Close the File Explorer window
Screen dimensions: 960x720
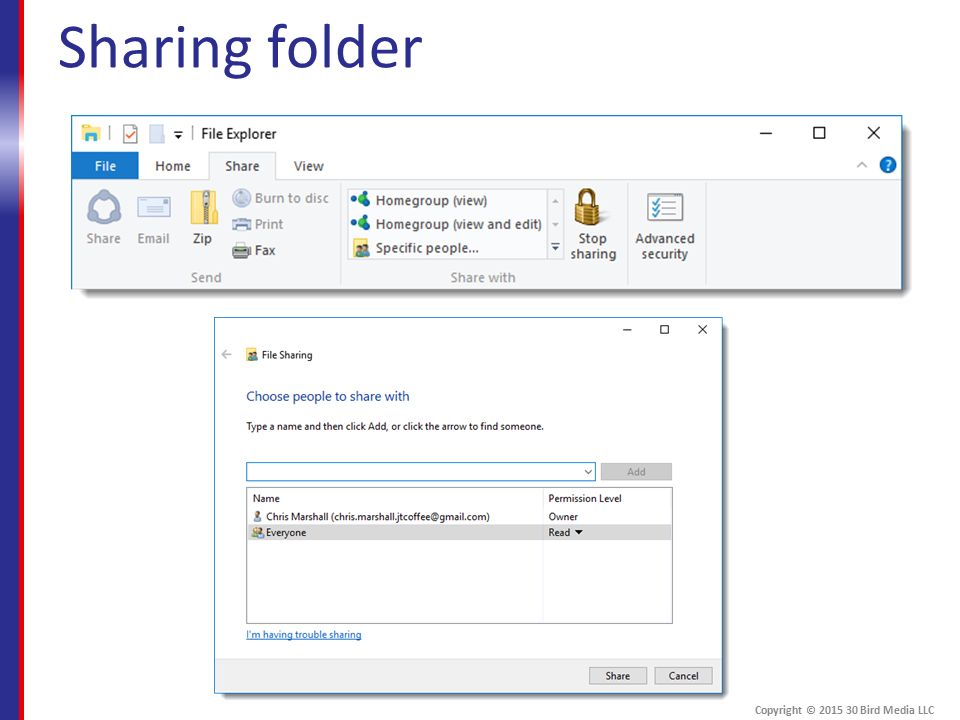(874, 133)
